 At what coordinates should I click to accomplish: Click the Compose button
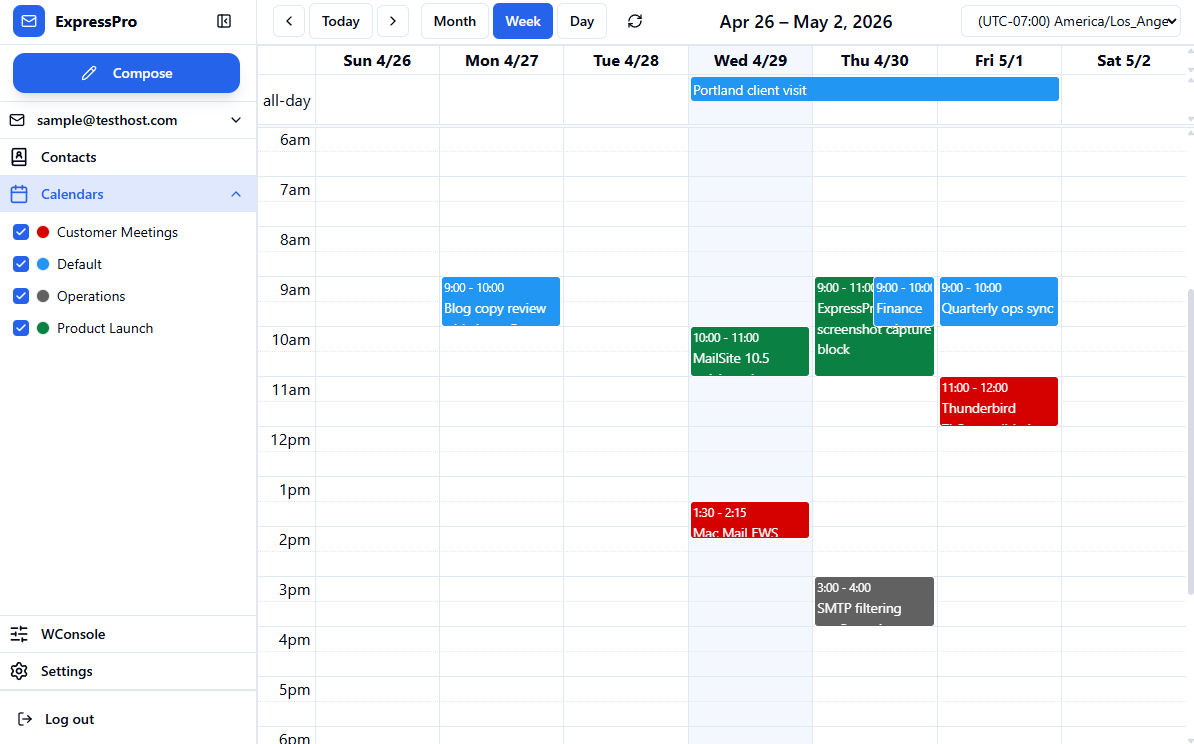(x=126, y=73)
